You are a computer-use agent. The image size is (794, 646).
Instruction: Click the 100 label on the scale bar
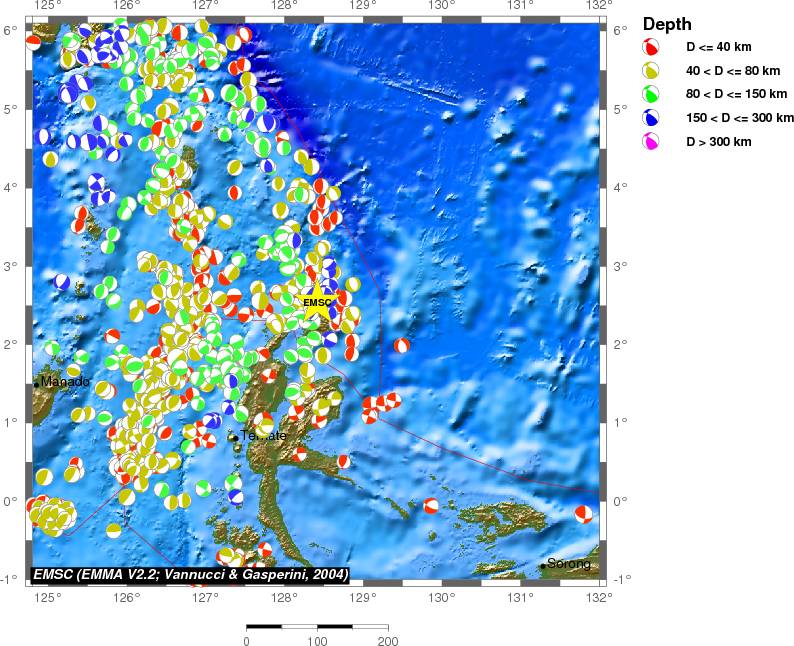(x=317, y=641)
